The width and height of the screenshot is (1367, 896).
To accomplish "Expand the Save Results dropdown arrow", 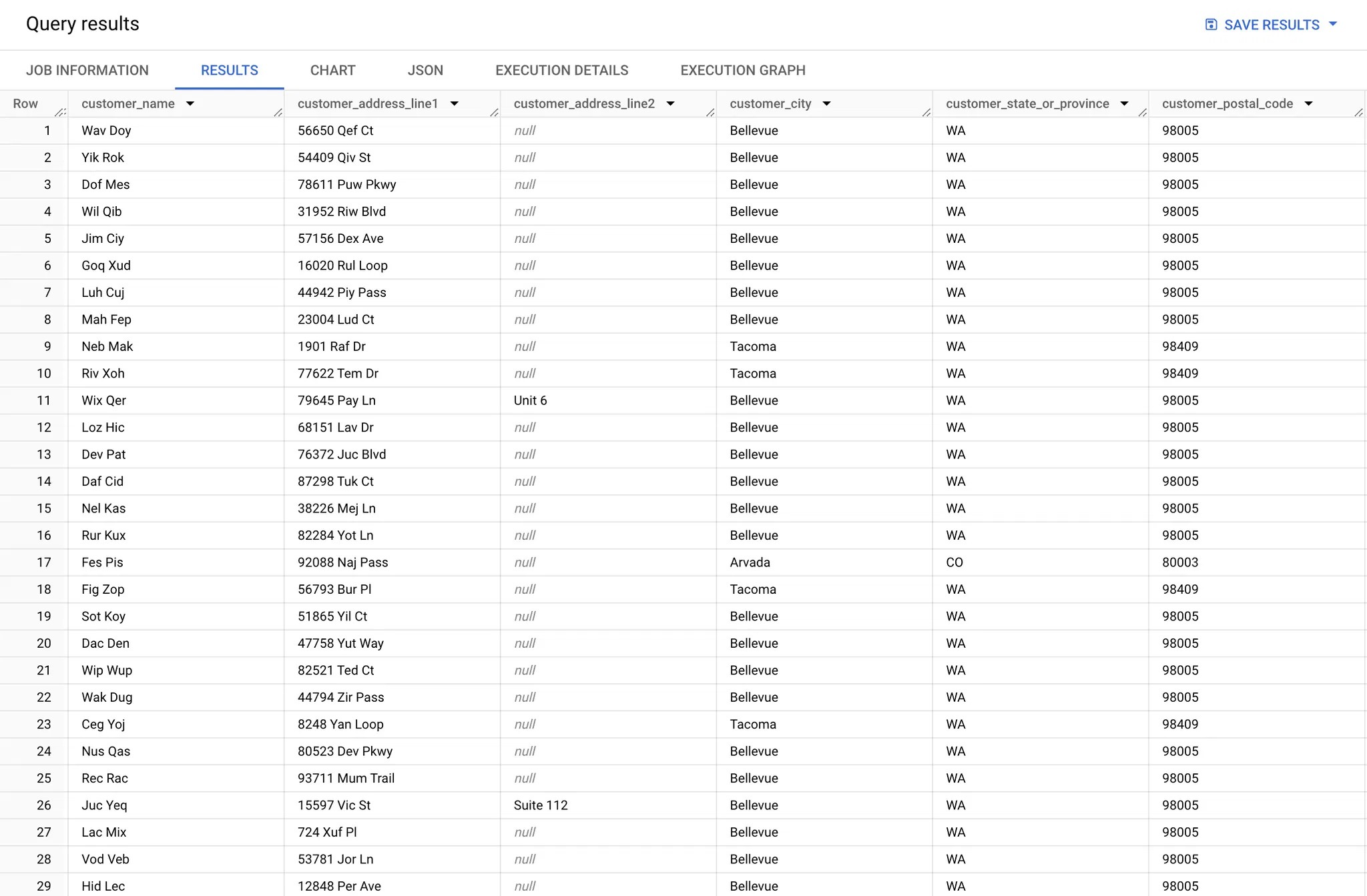I will coord(1333,24).
